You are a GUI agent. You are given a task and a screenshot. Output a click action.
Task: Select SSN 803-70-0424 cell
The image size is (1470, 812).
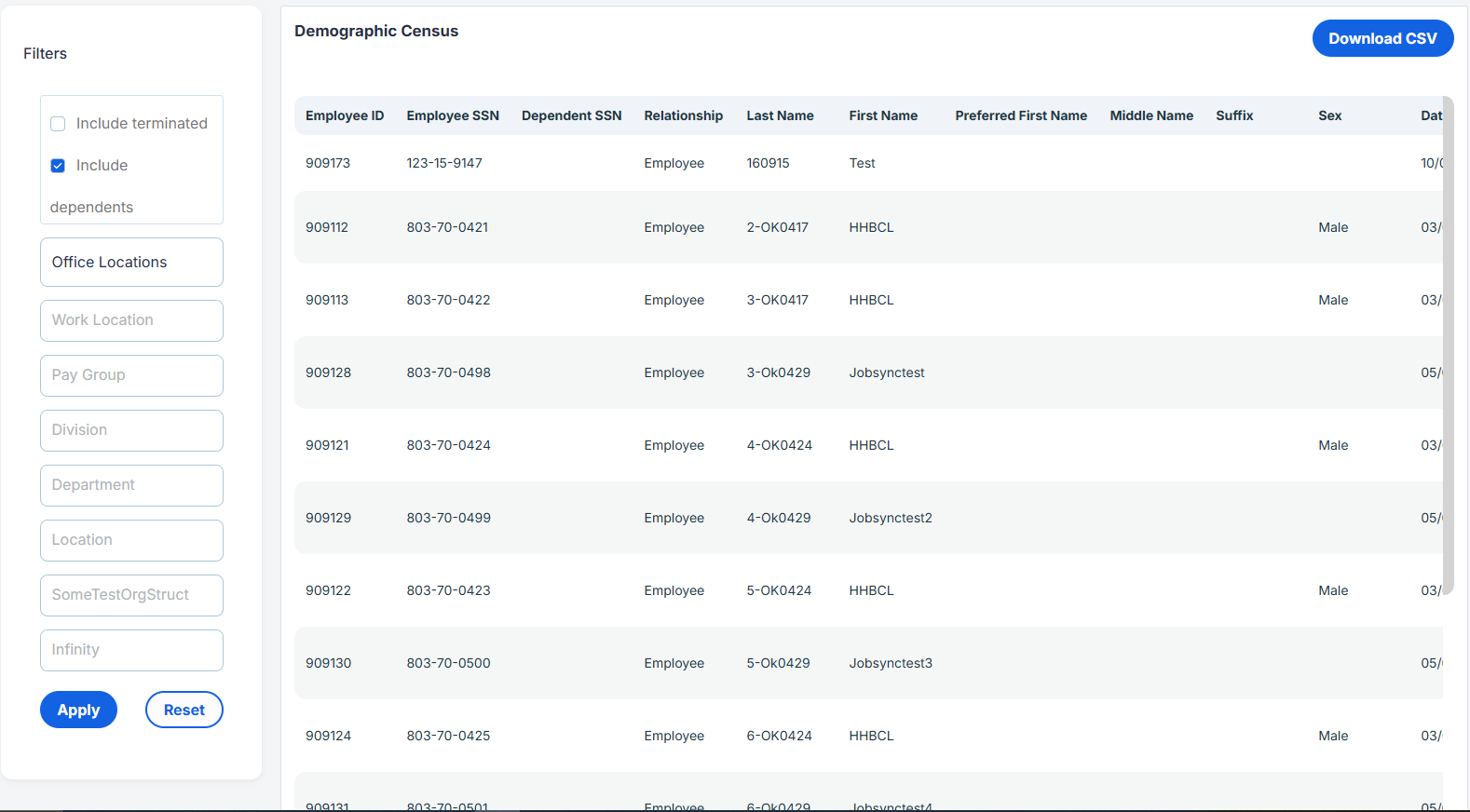[448, 445]
